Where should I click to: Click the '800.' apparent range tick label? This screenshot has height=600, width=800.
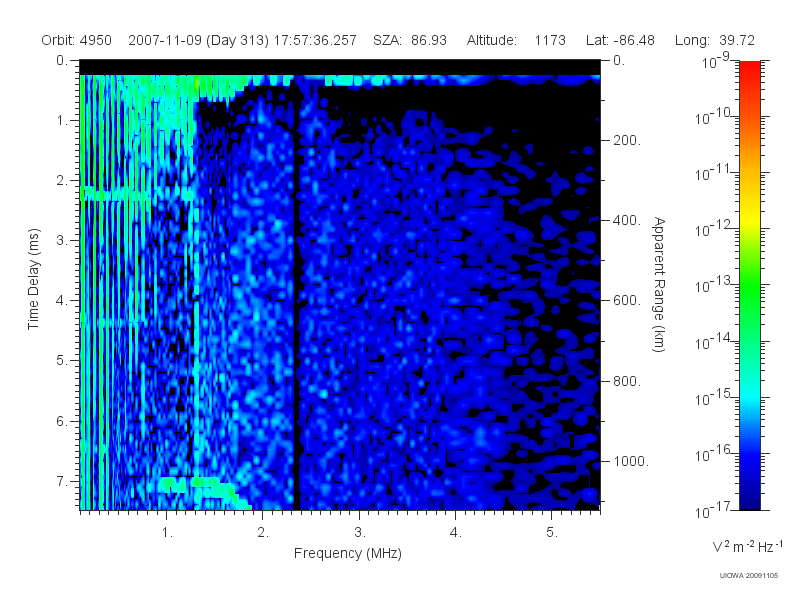click(x=627, y=381)
